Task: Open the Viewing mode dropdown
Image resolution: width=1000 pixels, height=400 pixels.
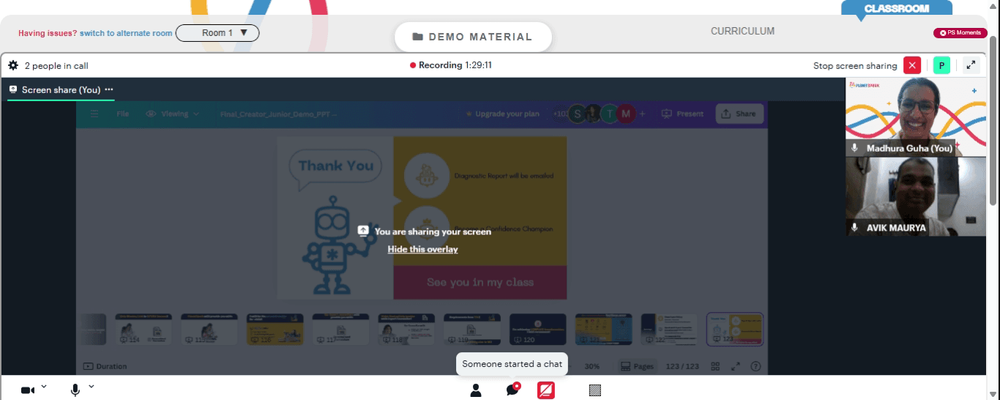Action: 173,114
